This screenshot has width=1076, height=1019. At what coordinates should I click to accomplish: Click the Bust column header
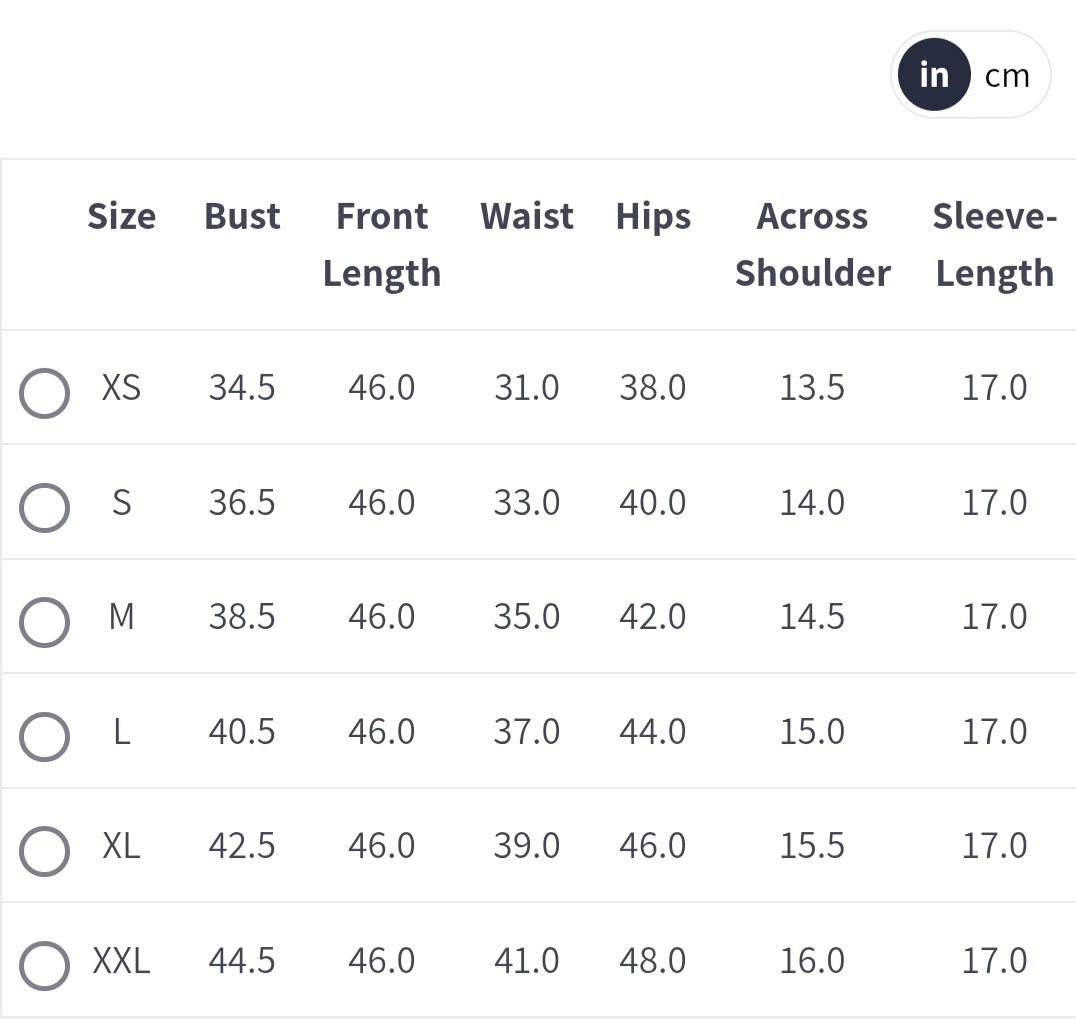point(242,216)
